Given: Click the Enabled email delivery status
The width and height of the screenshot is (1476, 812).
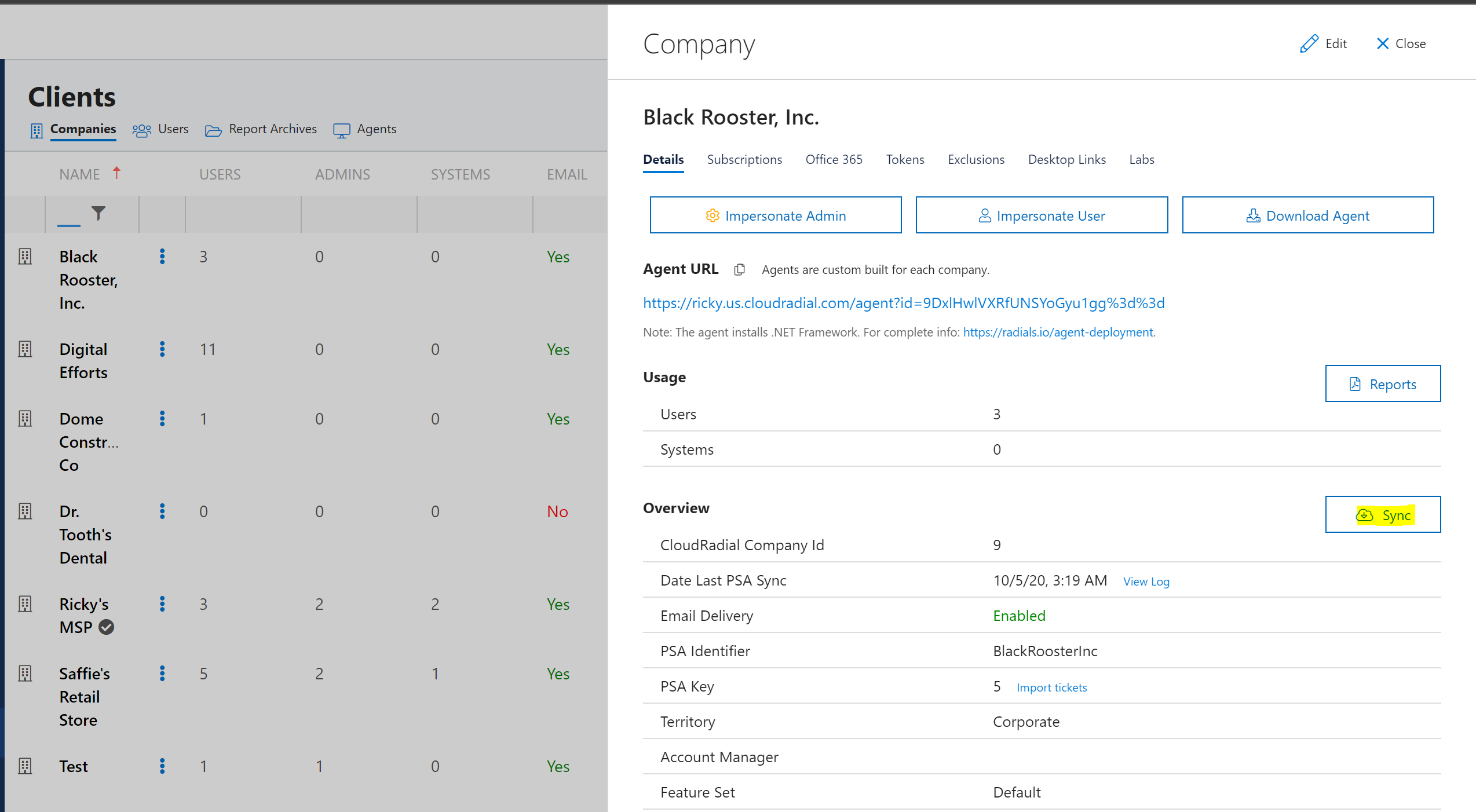Looking at the screenshot, I should click(x=1019, y=616).
